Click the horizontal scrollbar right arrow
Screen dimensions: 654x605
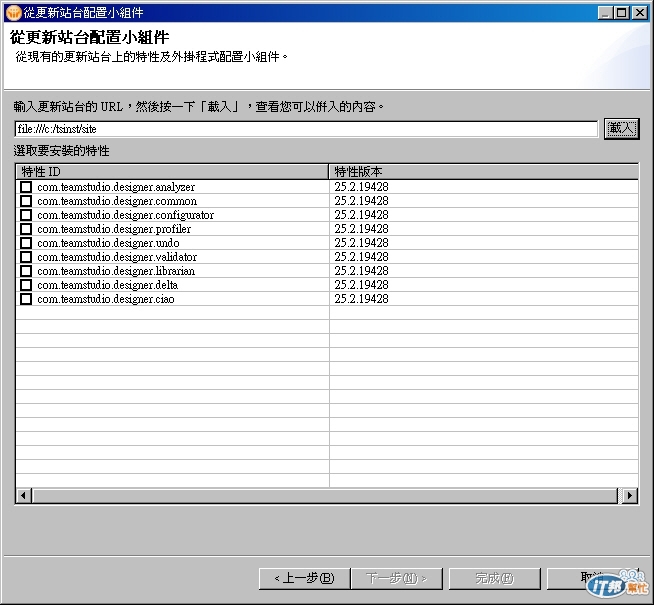[x=630, y=496]
